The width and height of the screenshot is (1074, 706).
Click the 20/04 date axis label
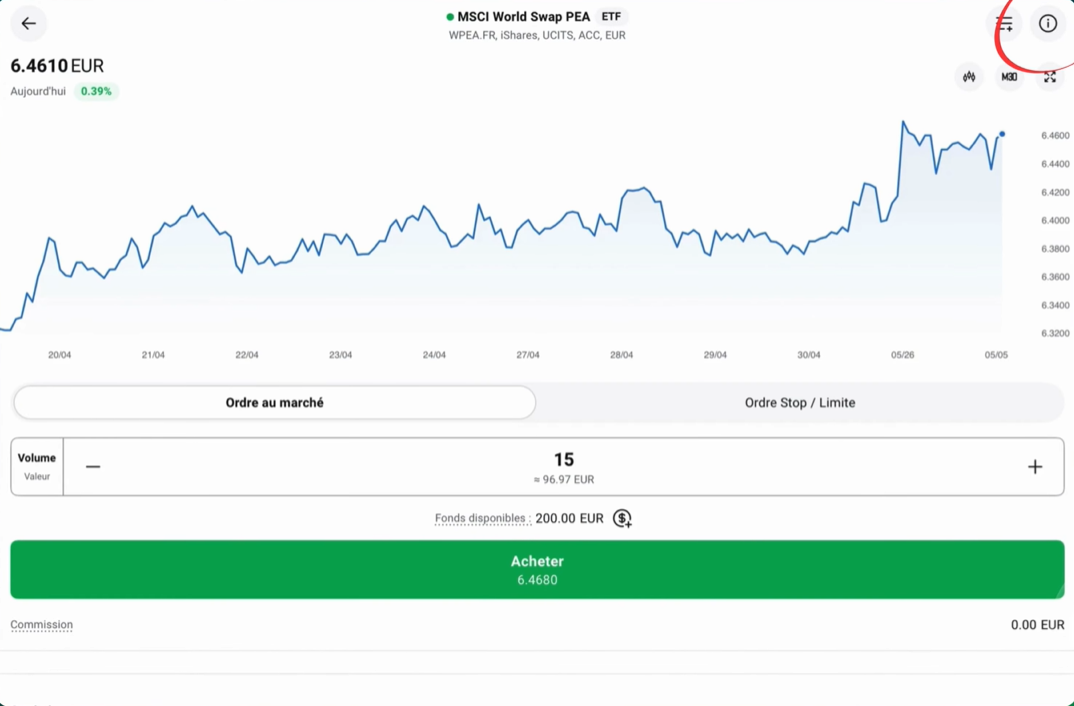(60, 355)
